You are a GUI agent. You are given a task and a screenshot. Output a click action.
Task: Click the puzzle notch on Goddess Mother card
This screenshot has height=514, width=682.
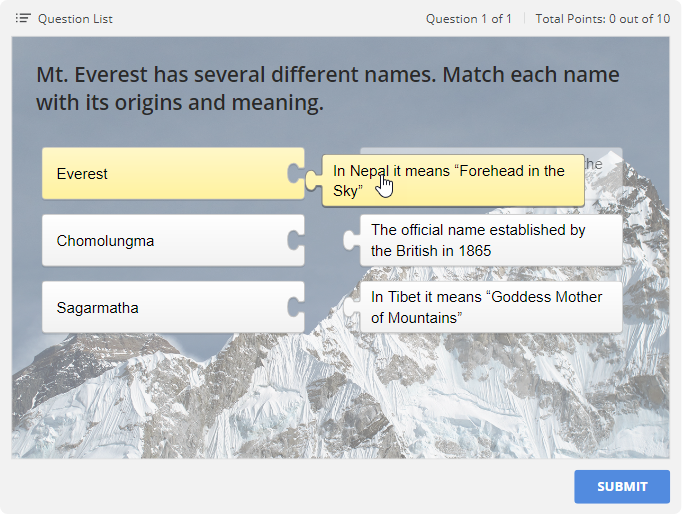[351, 308]
